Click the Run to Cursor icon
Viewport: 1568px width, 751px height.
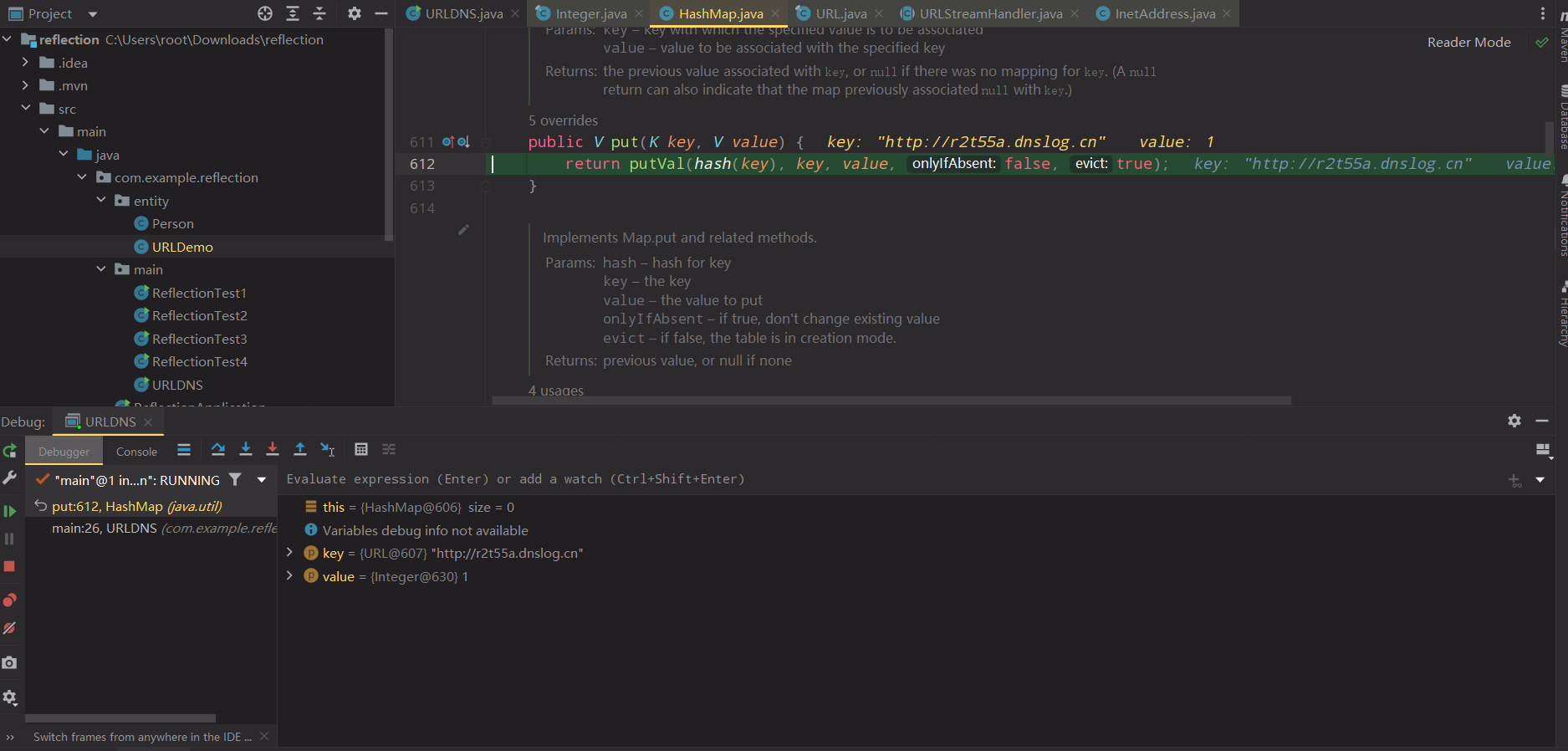point(328,450)
